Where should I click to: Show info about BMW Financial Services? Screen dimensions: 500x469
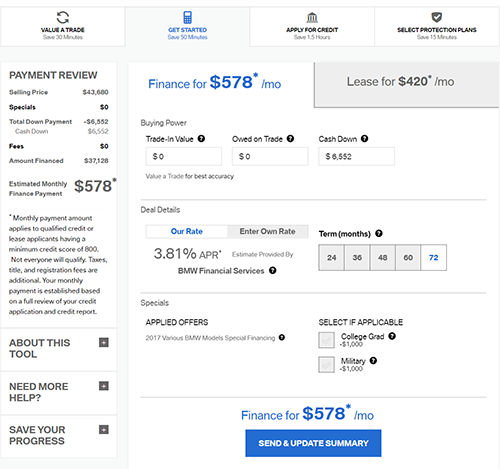click(273, 270)
